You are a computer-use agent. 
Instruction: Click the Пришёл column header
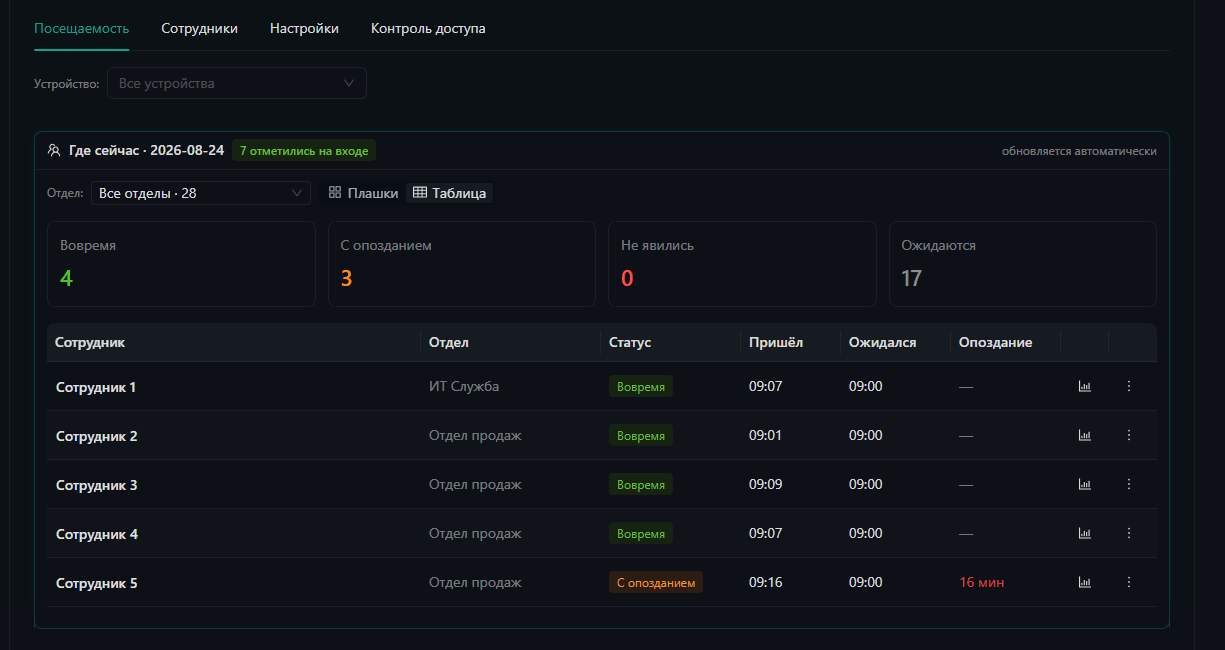(790, 342)
